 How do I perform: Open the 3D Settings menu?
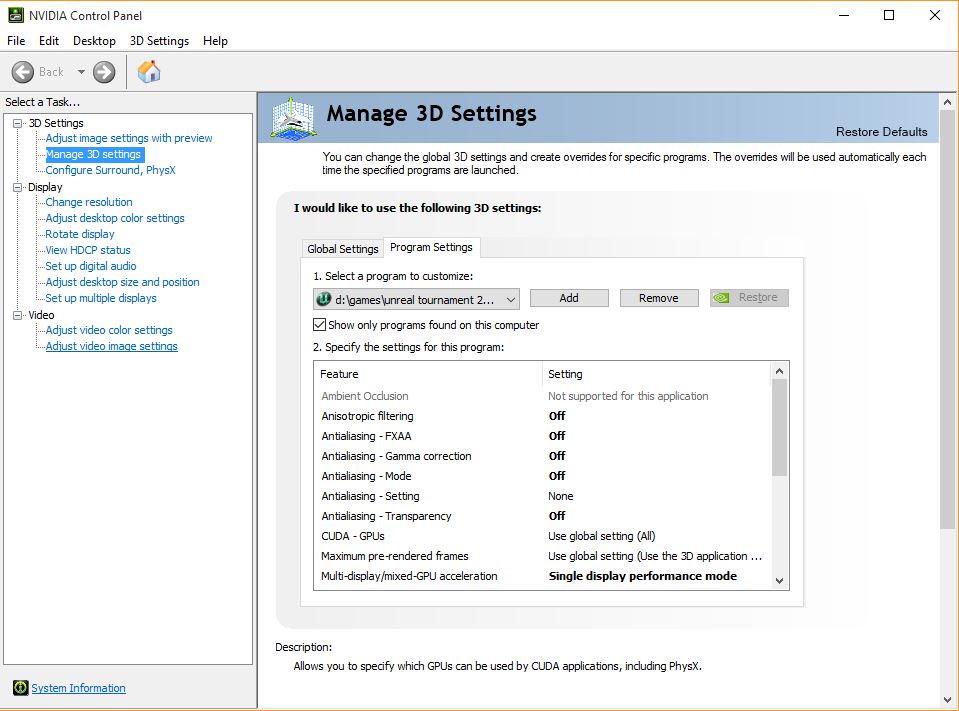[x=159, y=41]
